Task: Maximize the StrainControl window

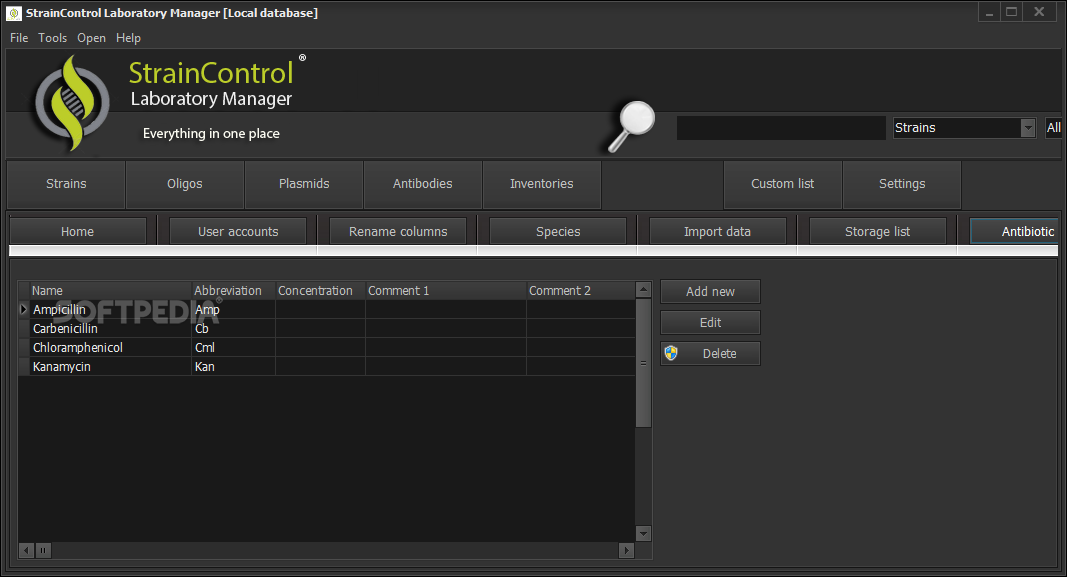Action: pos(1012,12)
